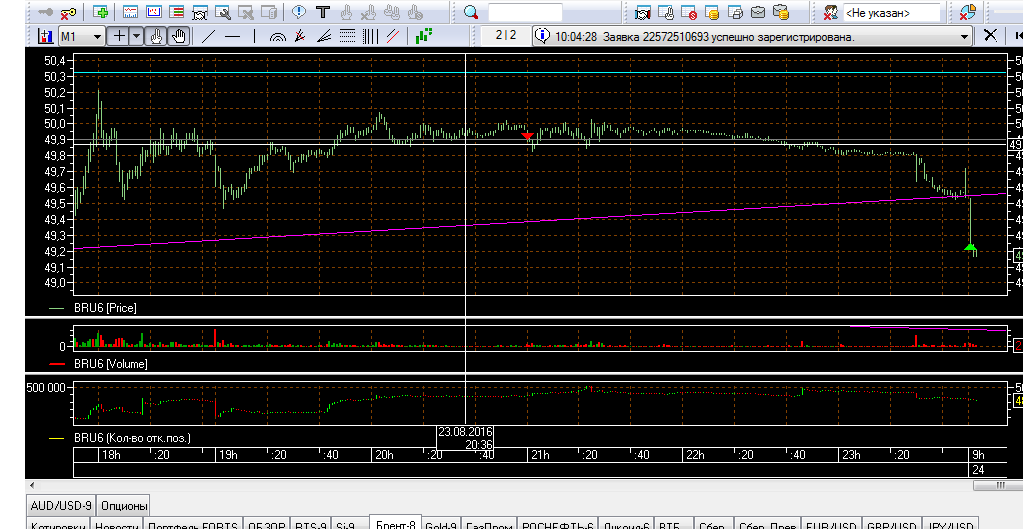Click the 'BRU6 [Price]' legend label
The image size is (1023, 529).
tap(105, 308)
